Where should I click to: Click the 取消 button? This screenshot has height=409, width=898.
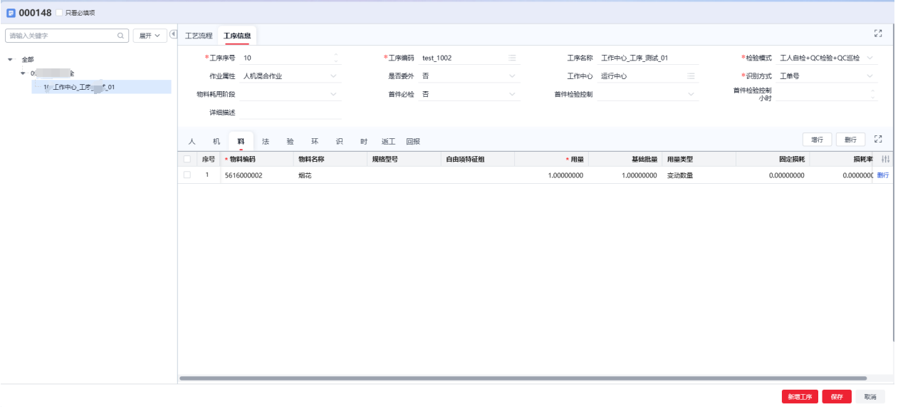[x=871, y=396]
